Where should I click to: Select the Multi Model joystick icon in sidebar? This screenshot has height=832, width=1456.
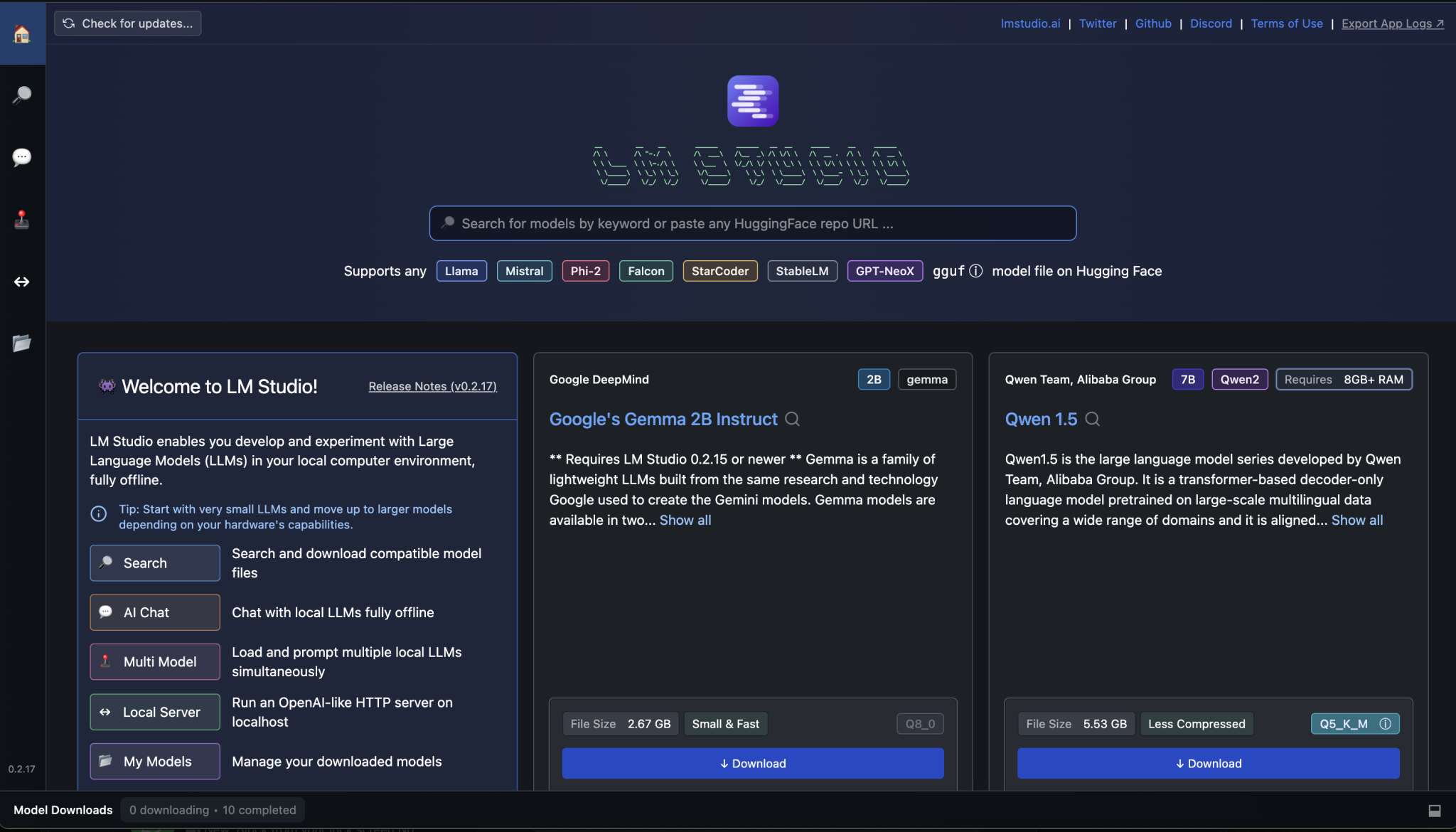pos(22,219)
